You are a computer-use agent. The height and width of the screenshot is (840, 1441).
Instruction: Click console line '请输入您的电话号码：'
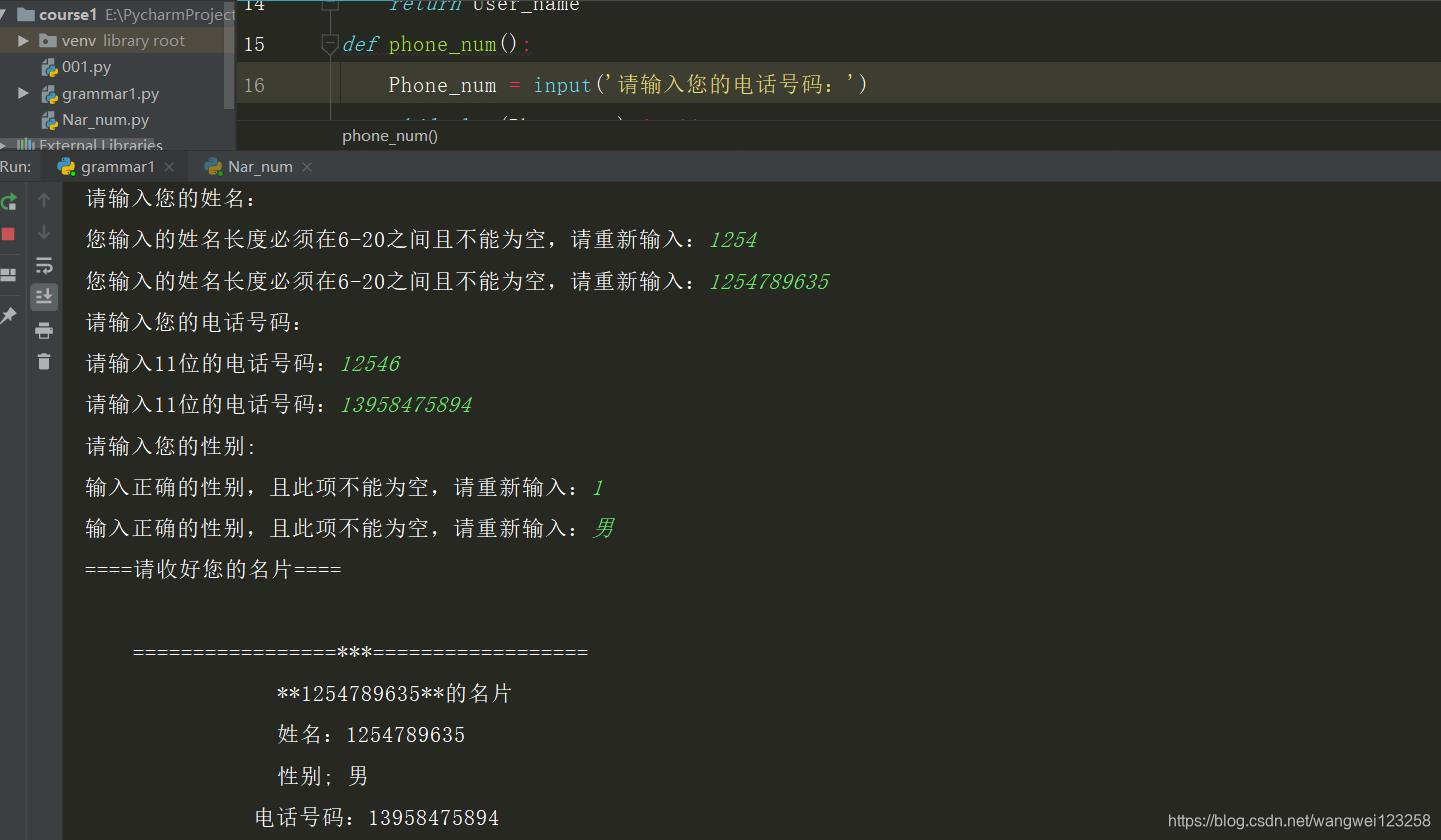coord(194,323)
